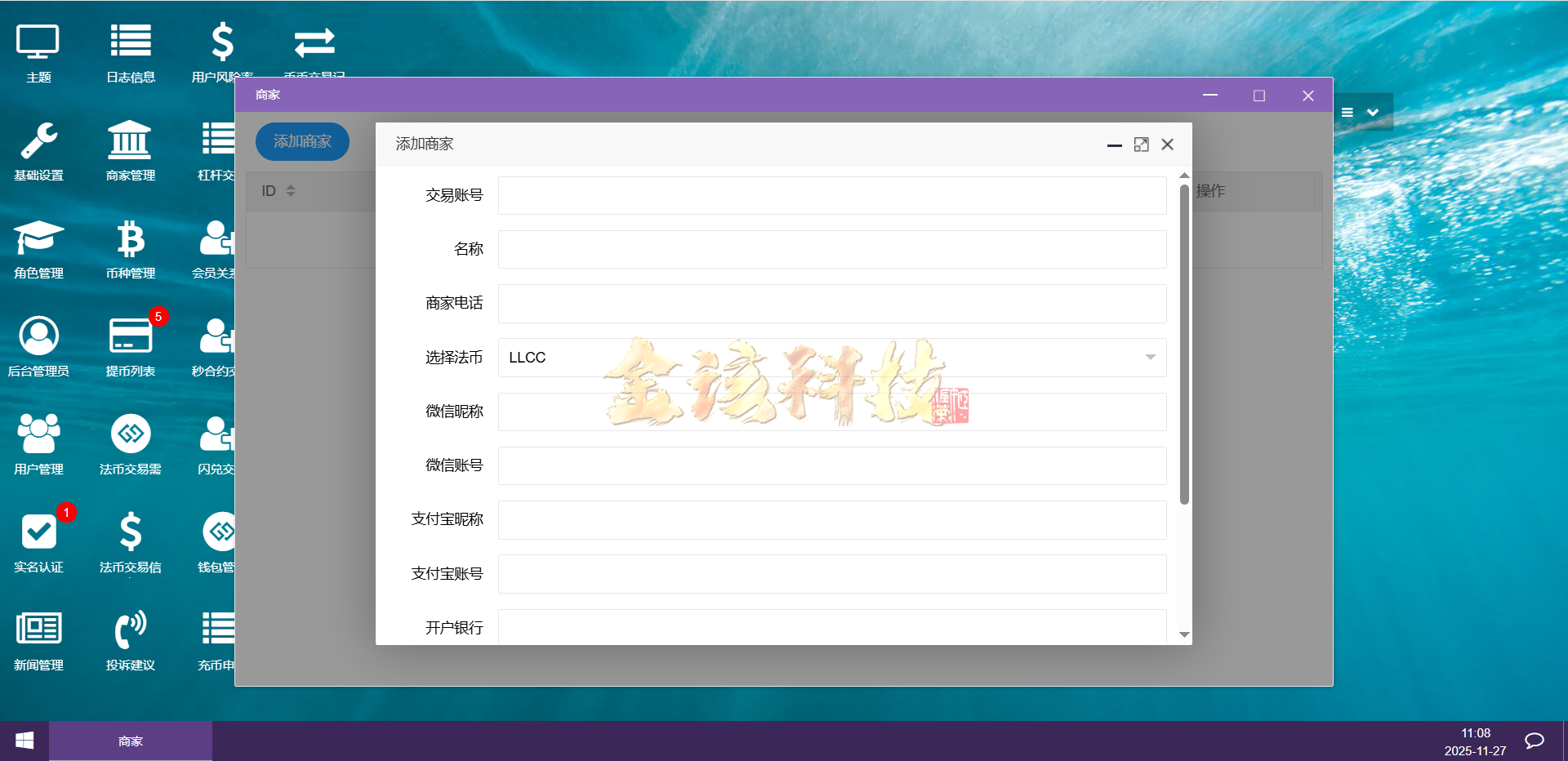Open the 选择法币 currency dropdown showing LLCC
Viewport: 1568px width, 761px height.
tap(831, 358)
